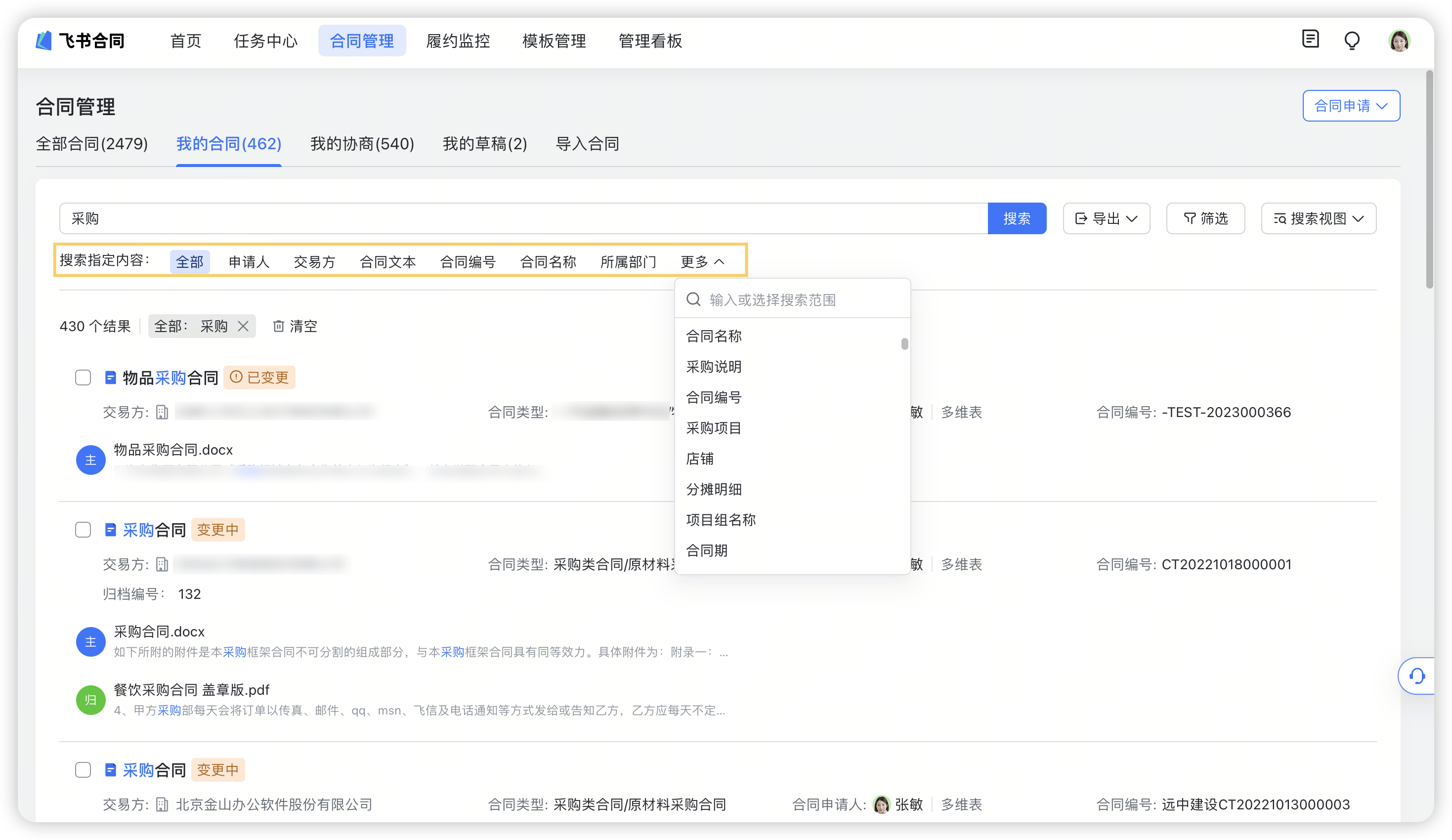
Task: Click the trash icon to clear filters
Action: click(278, 326)
